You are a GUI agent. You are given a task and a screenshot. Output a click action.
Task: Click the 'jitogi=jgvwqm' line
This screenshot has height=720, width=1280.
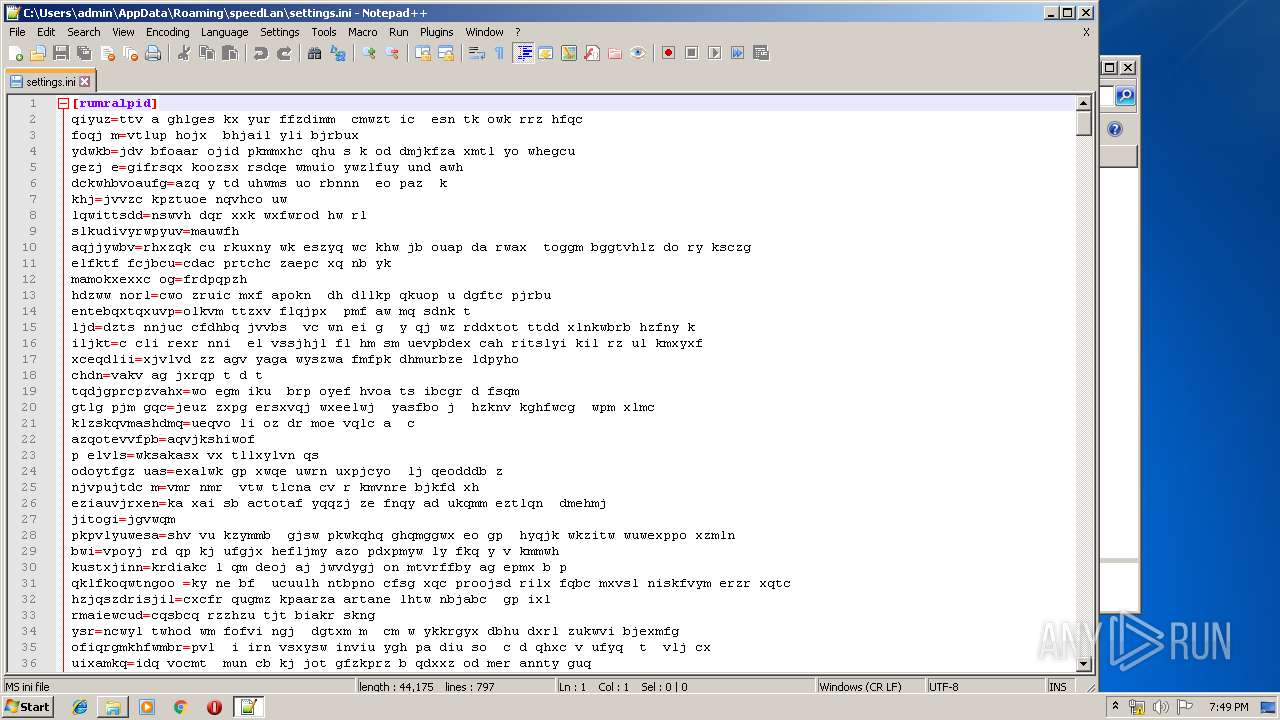tap(123, 519)
